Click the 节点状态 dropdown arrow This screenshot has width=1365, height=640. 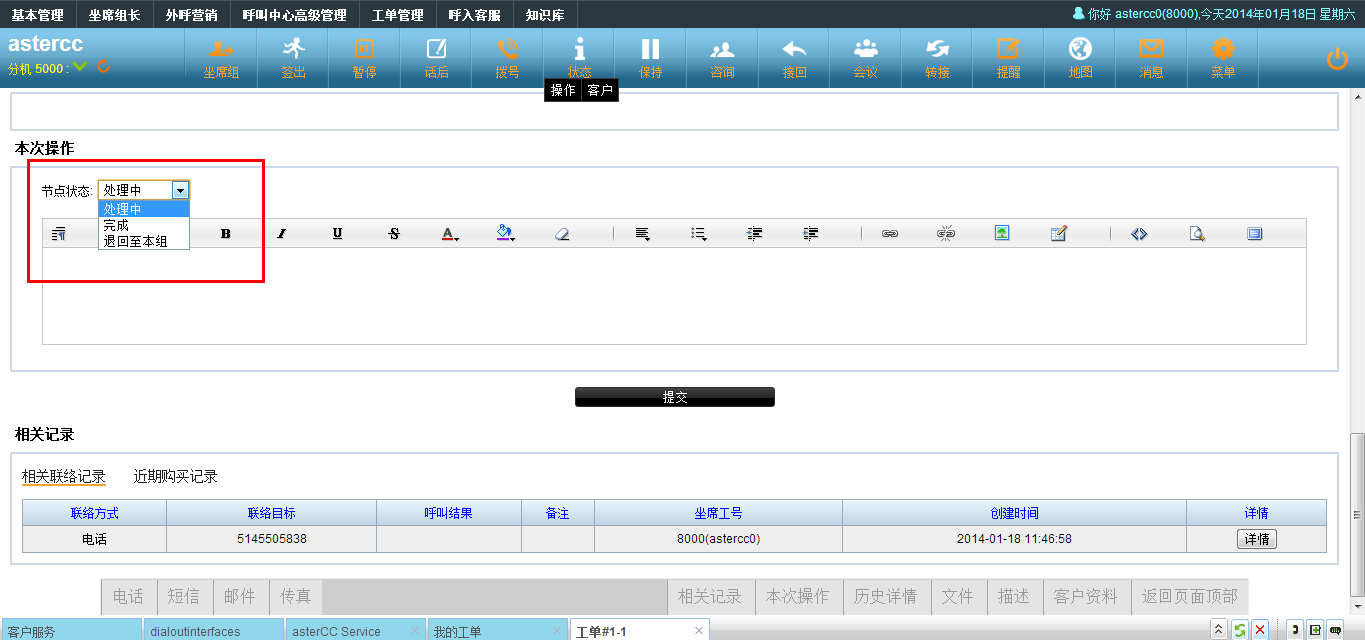[x=180, y=190]
